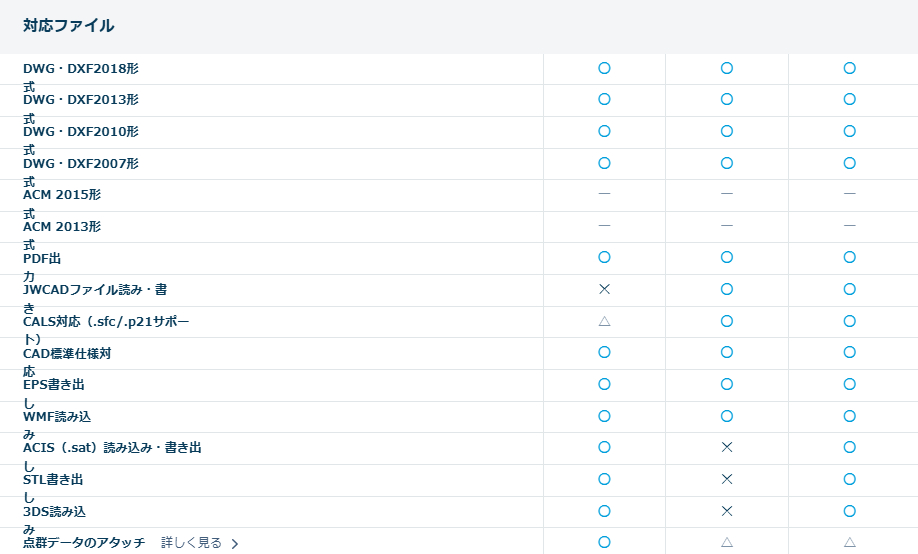This screenshot has width=918, height=554.
Task: Click middle-column cross icon in the STL書き出し row
Action: pos(727,479)
